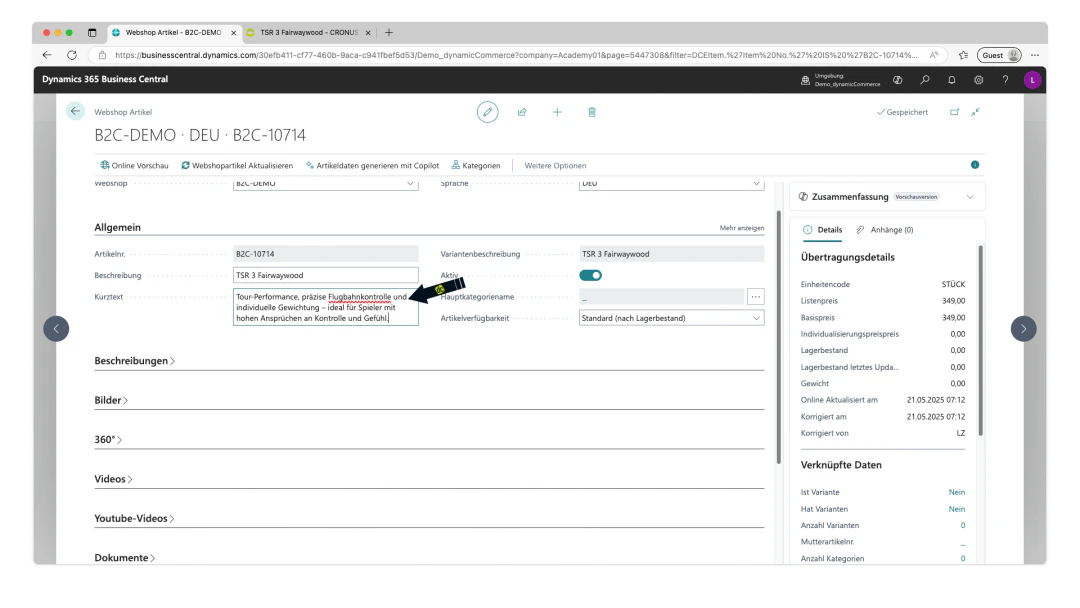This screenshot has height=608, width=1080.
Task: Click Artikeldaten generieren mit Copilot
Action: (x=372, y=165)
